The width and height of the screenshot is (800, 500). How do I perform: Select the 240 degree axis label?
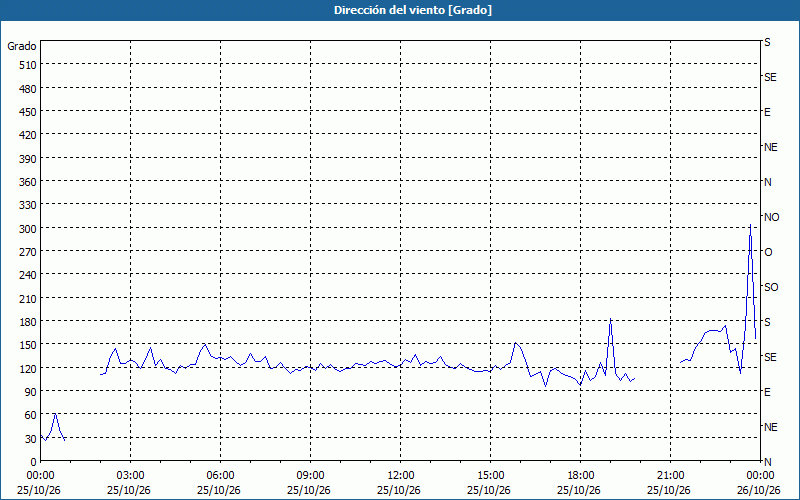(x=28, y=276)
